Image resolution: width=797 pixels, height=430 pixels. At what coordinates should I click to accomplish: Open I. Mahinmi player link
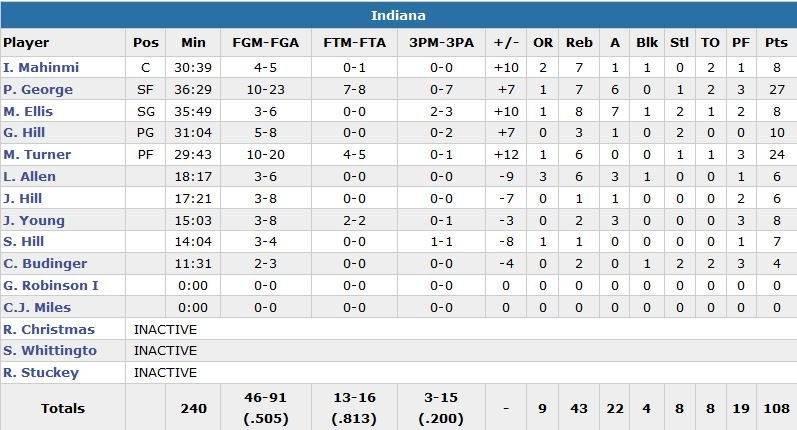tap(41, 67)
